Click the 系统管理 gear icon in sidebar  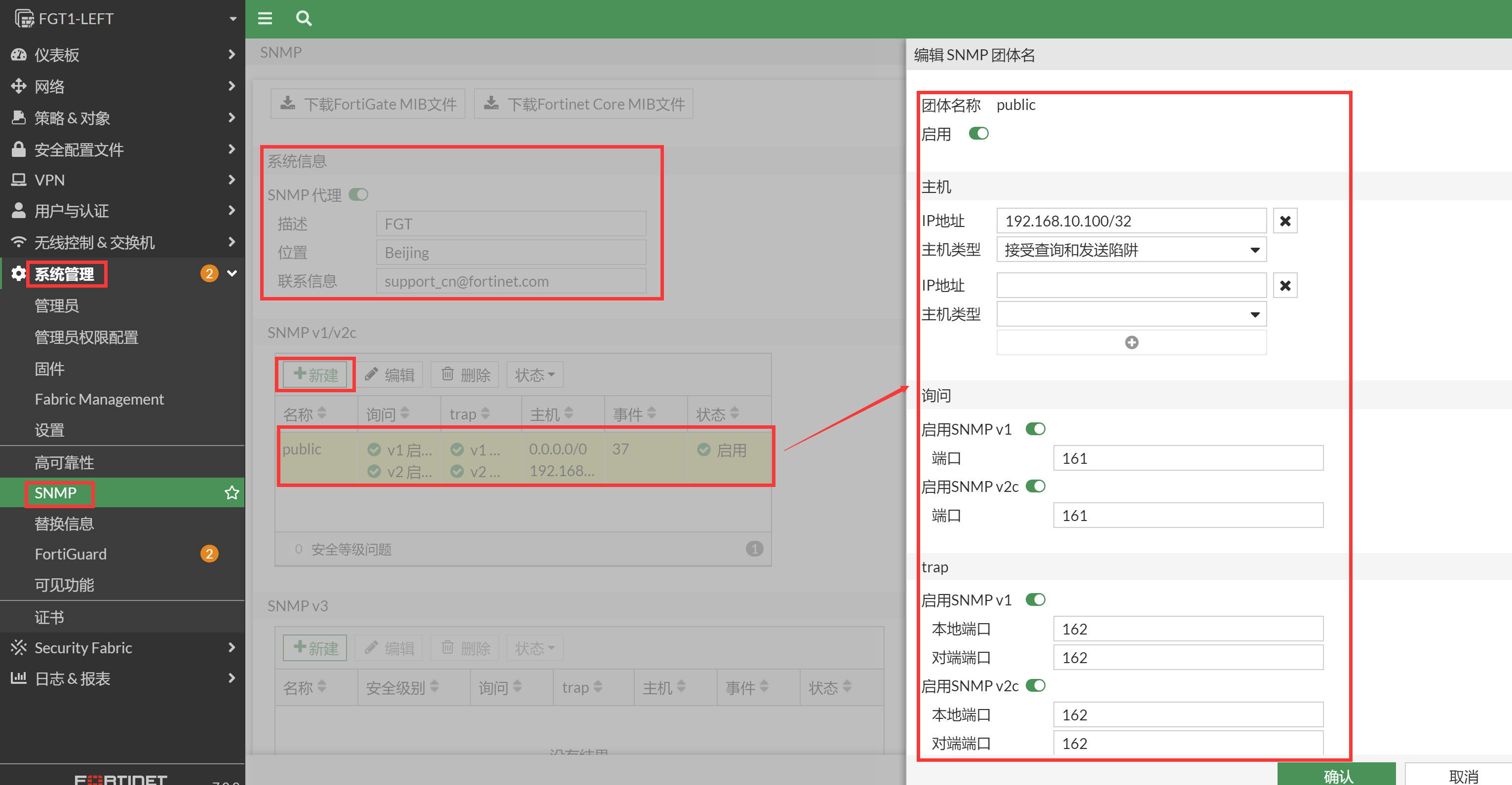click(x=19, y=273)
